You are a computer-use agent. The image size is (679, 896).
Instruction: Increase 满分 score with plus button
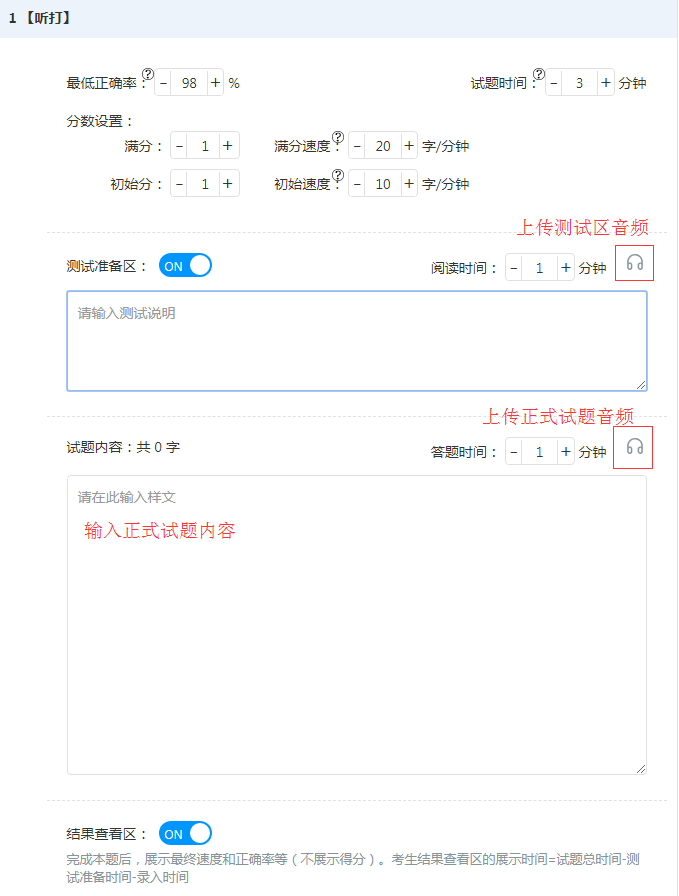pyautogui.click(x=228, y=146)
